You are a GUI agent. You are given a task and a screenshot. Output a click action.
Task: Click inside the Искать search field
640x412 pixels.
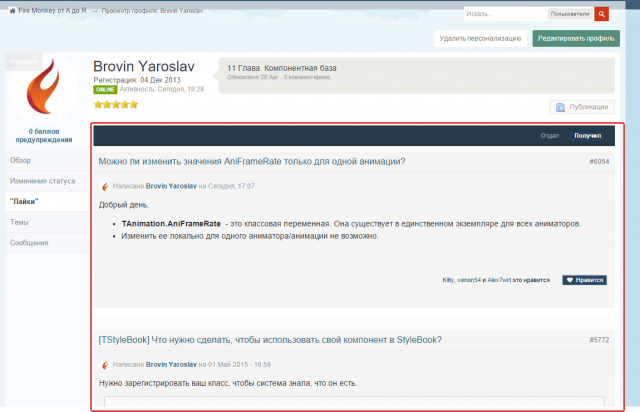[505, 14]
